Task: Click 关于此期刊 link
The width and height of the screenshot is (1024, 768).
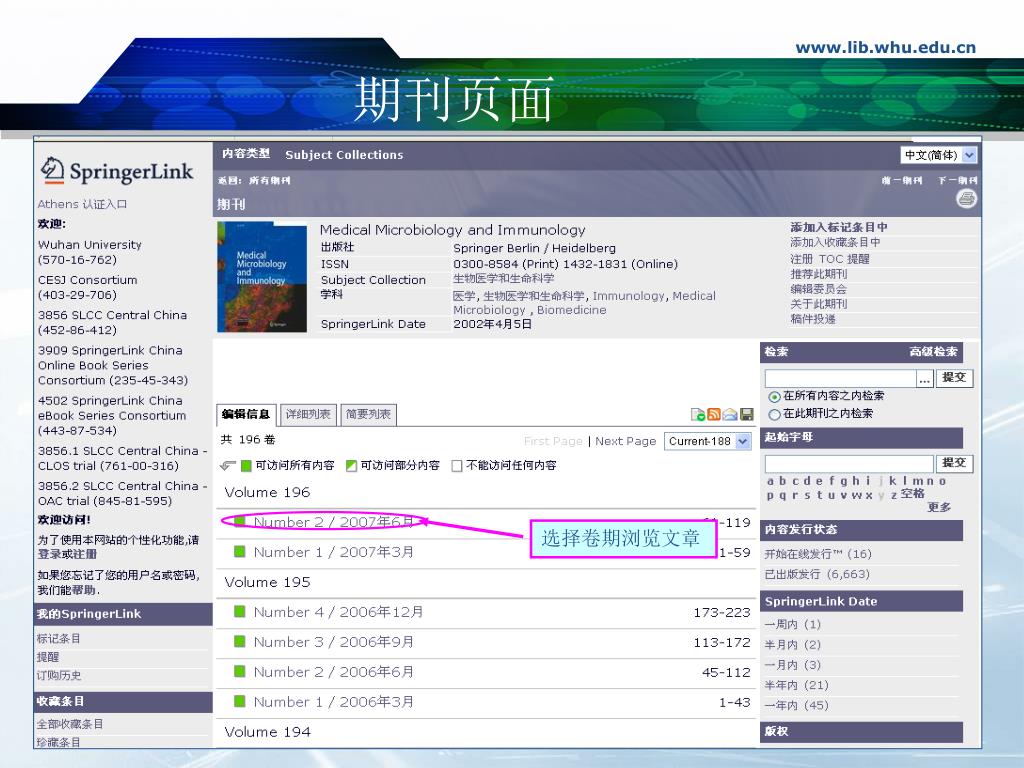Action: click(818, 304)
